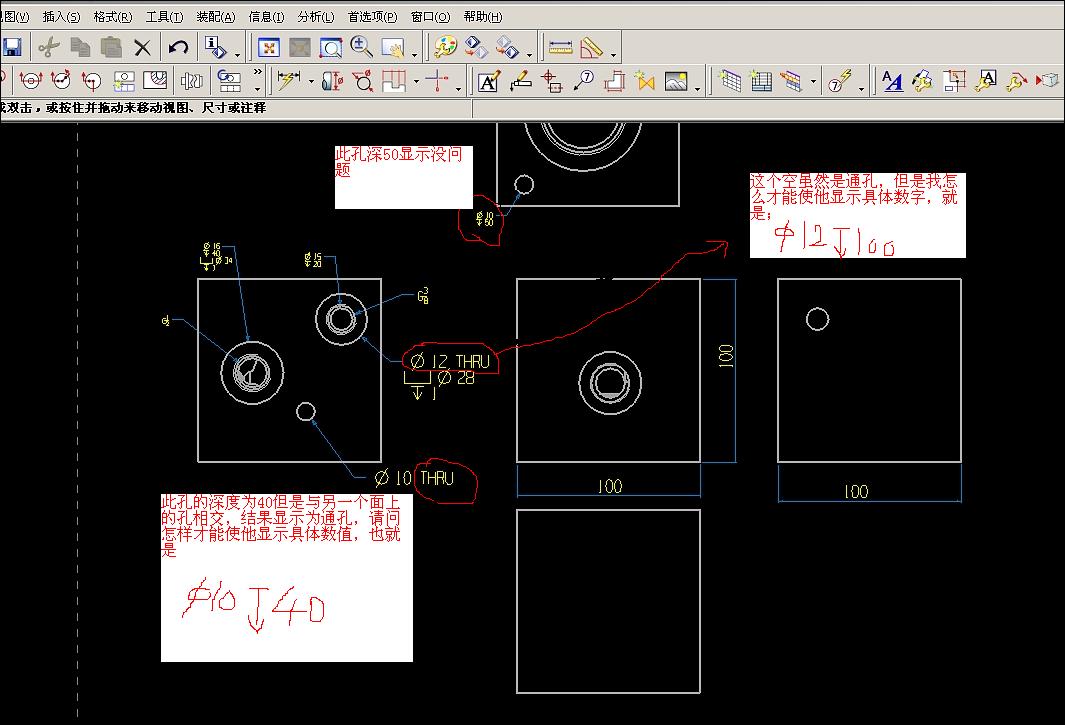This screenshot has width=1065, height=725.
Task: Select small Ø10 hole circle in left view
Action: (x=306, y=412)
